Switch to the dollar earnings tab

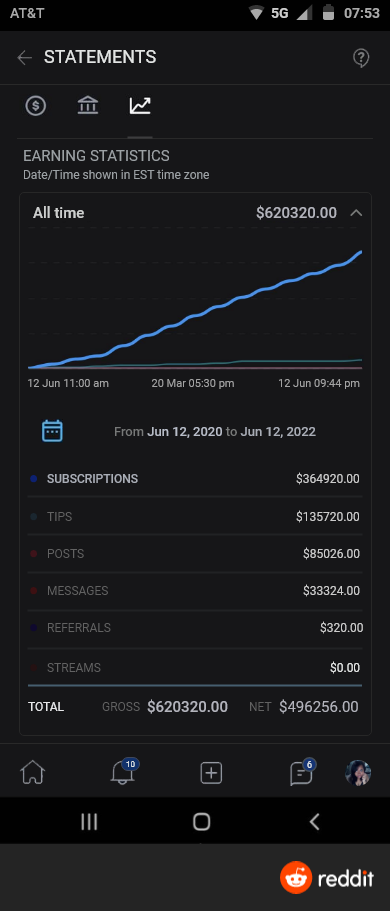coord(35,106)
